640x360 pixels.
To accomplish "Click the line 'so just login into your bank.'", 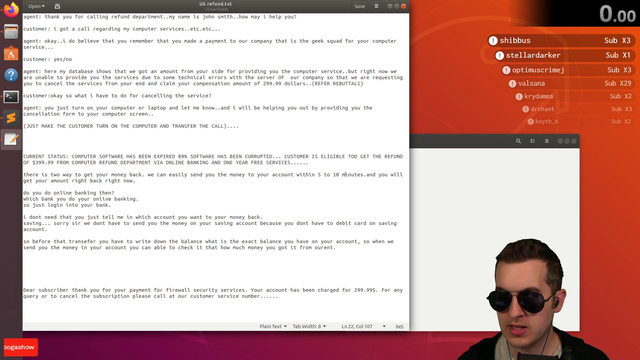I will pos(67,205).
